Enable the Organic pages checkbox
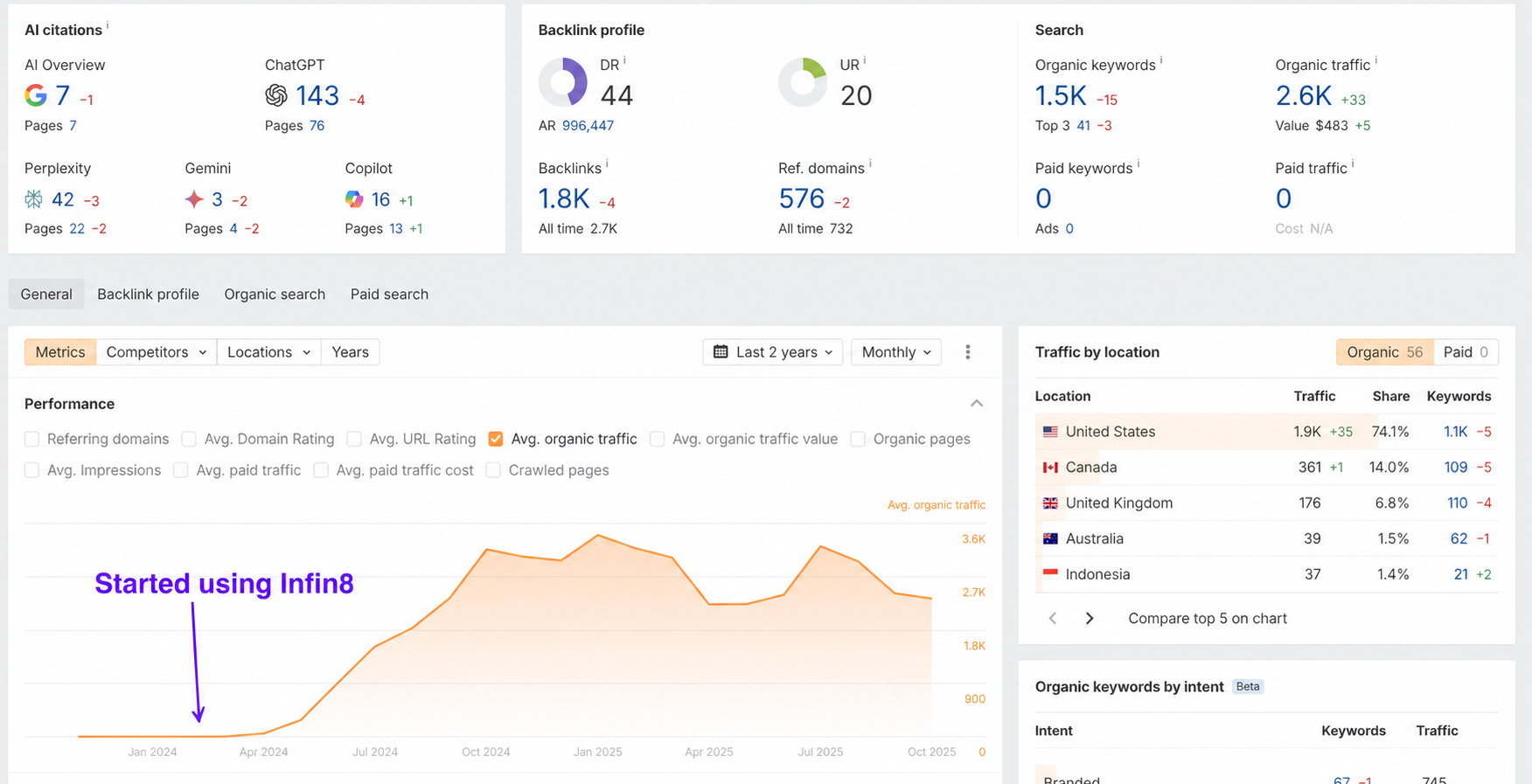The height and width of the screenshot is (784, 1532). (x=858, y=439)
